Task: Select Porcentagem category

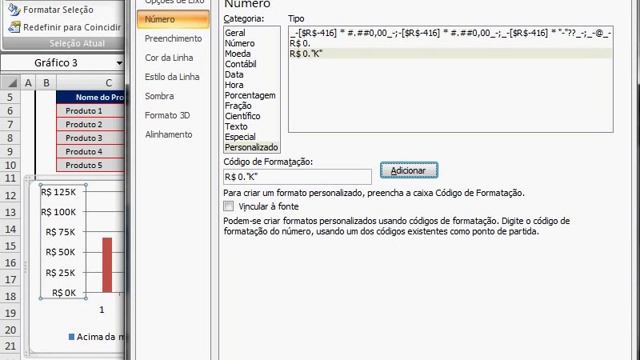Action: pyautogui.click(x=250, y=95)
